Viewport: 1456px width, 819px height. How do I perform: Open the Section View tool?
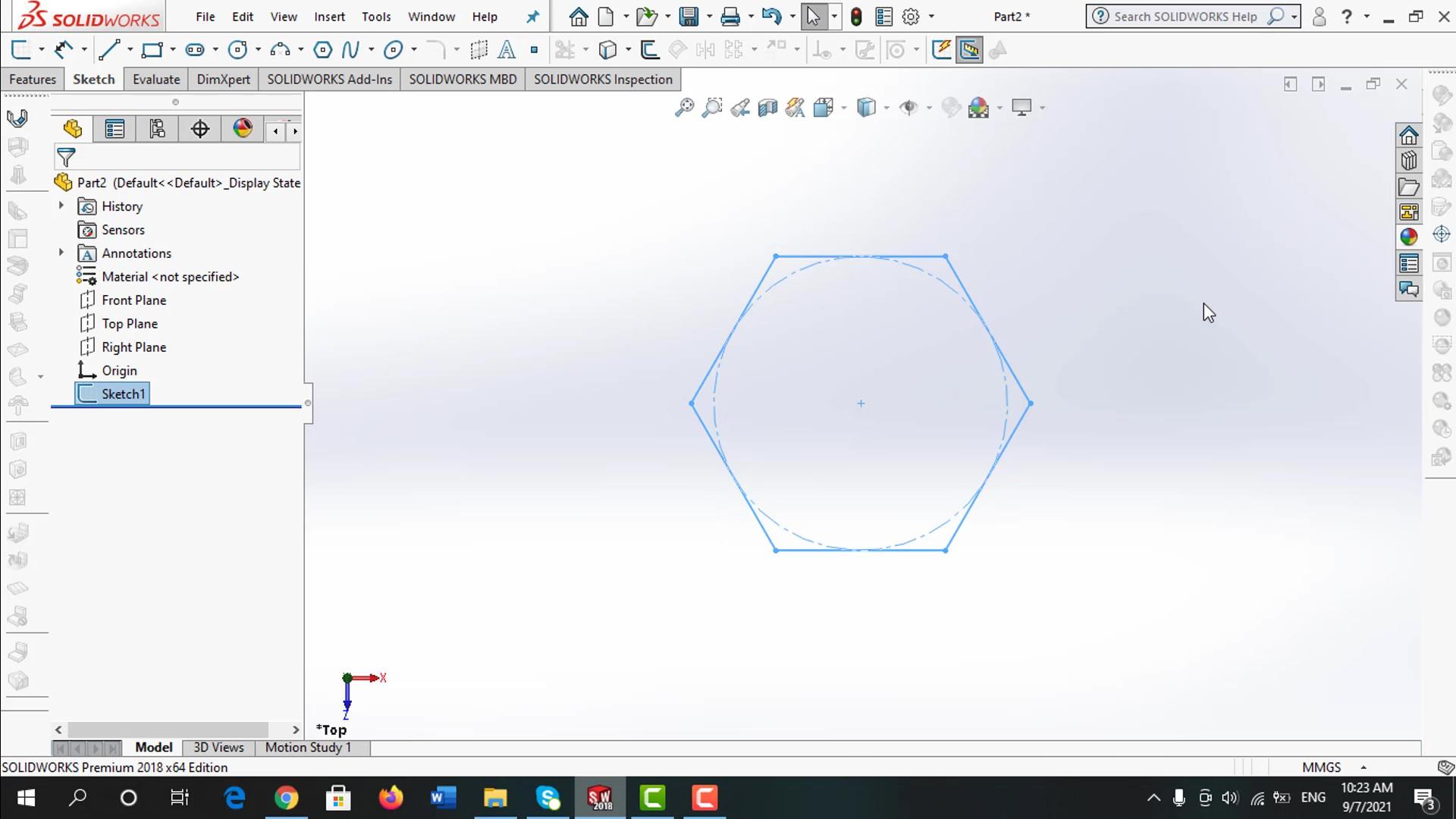(767, 108)
